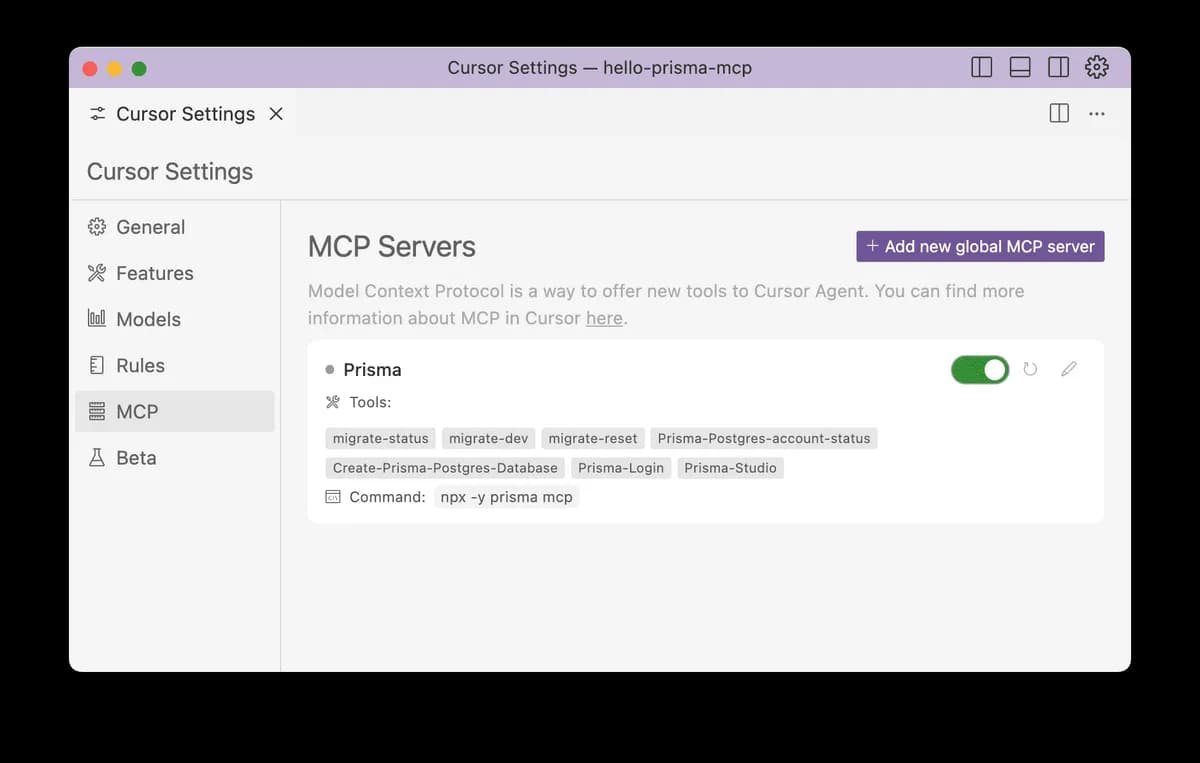Click Add new global MCP server
1200x763 pixels.
pyautogui.click(x=980, y=246)
